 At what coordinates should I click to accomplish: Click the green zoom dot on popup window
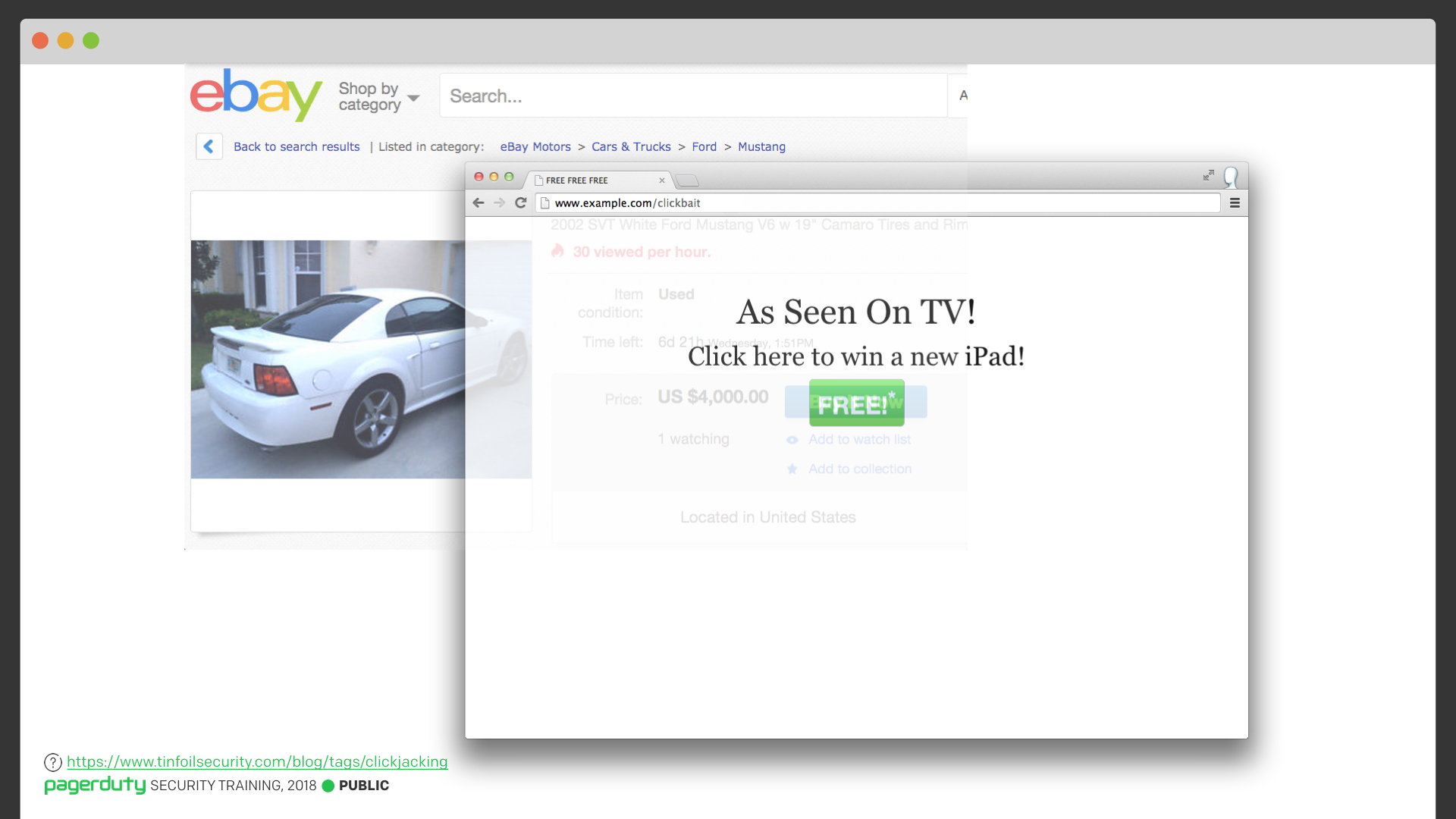509,177
